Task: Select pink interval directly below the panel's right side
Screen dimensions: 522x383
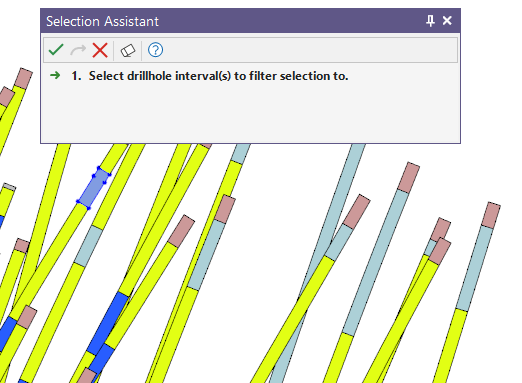Action: pyautogui.click(x=409, y=177)
